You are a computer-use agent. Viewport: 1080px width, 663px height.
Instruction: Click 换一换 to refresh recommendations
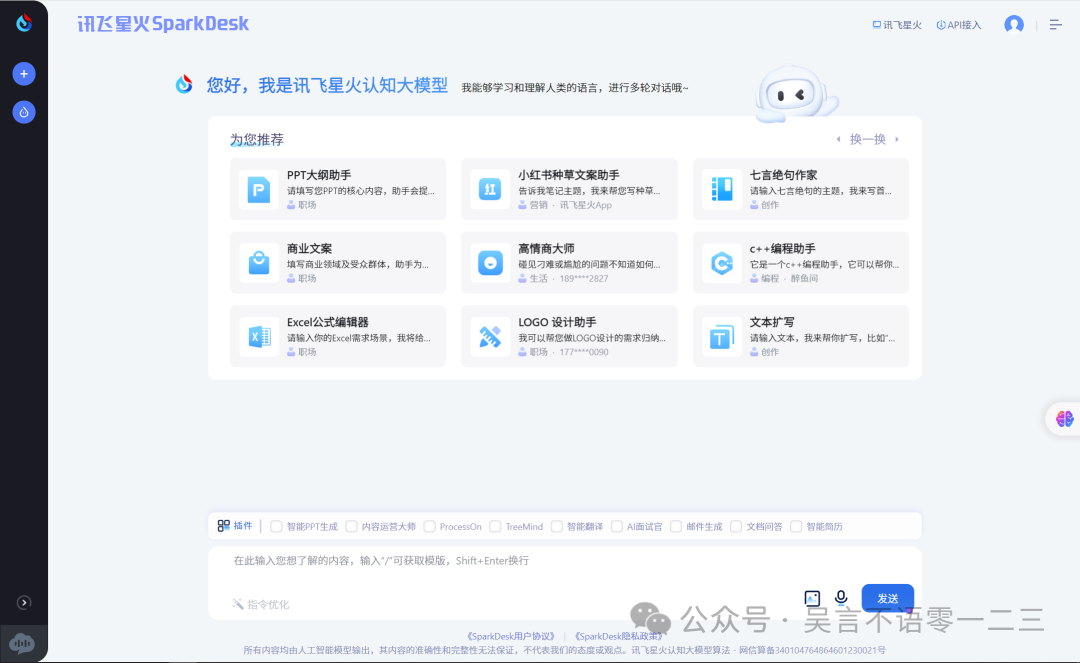tap(866, 139)
